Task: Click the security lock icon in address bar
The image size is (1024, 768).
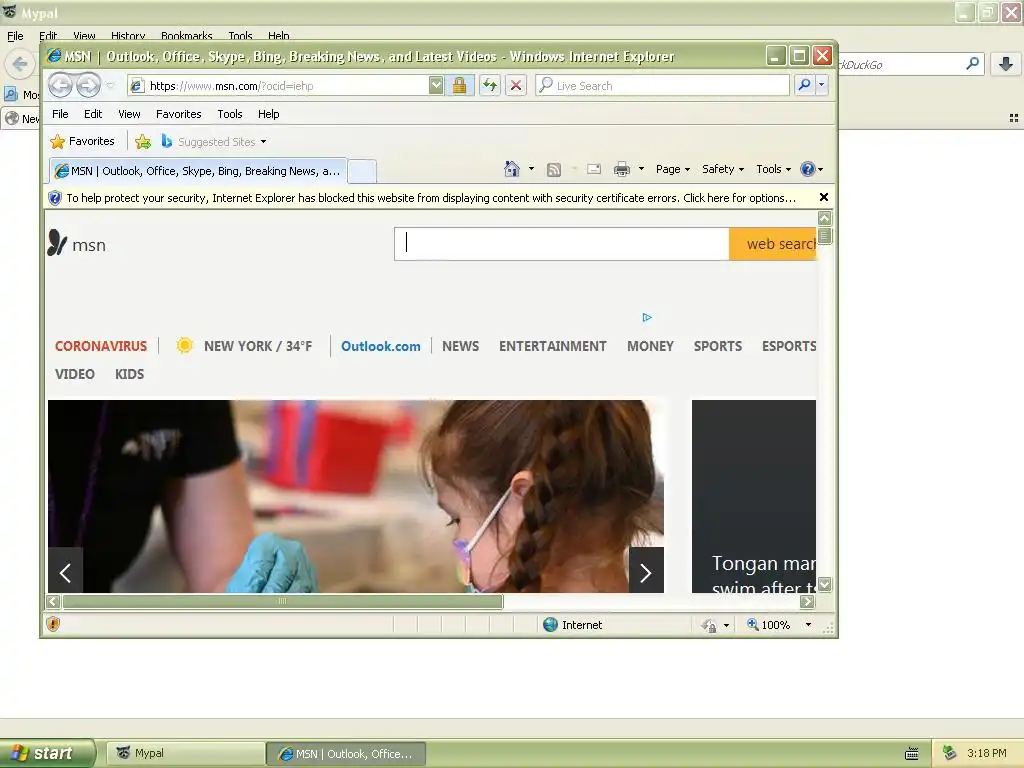Action: coord(459,86)
